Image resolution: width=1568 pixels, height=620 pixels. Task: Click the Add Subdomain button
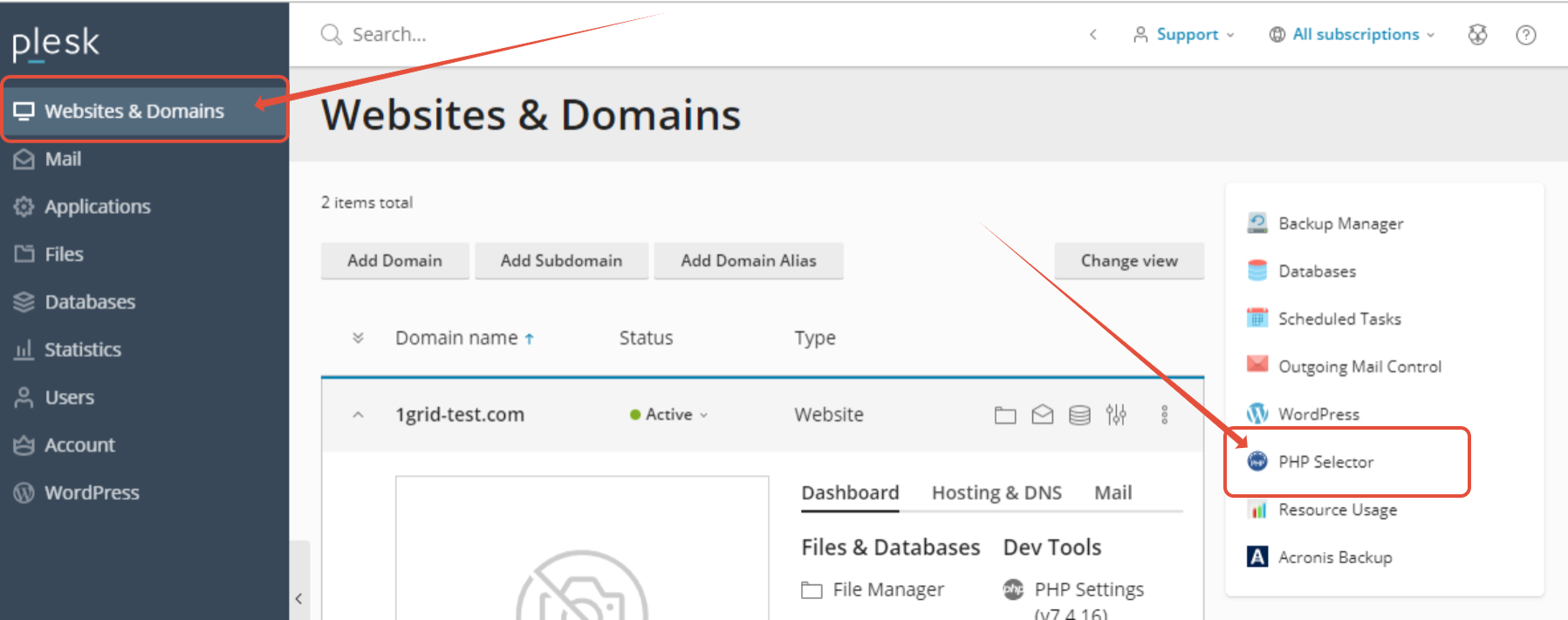pos(561,261)
